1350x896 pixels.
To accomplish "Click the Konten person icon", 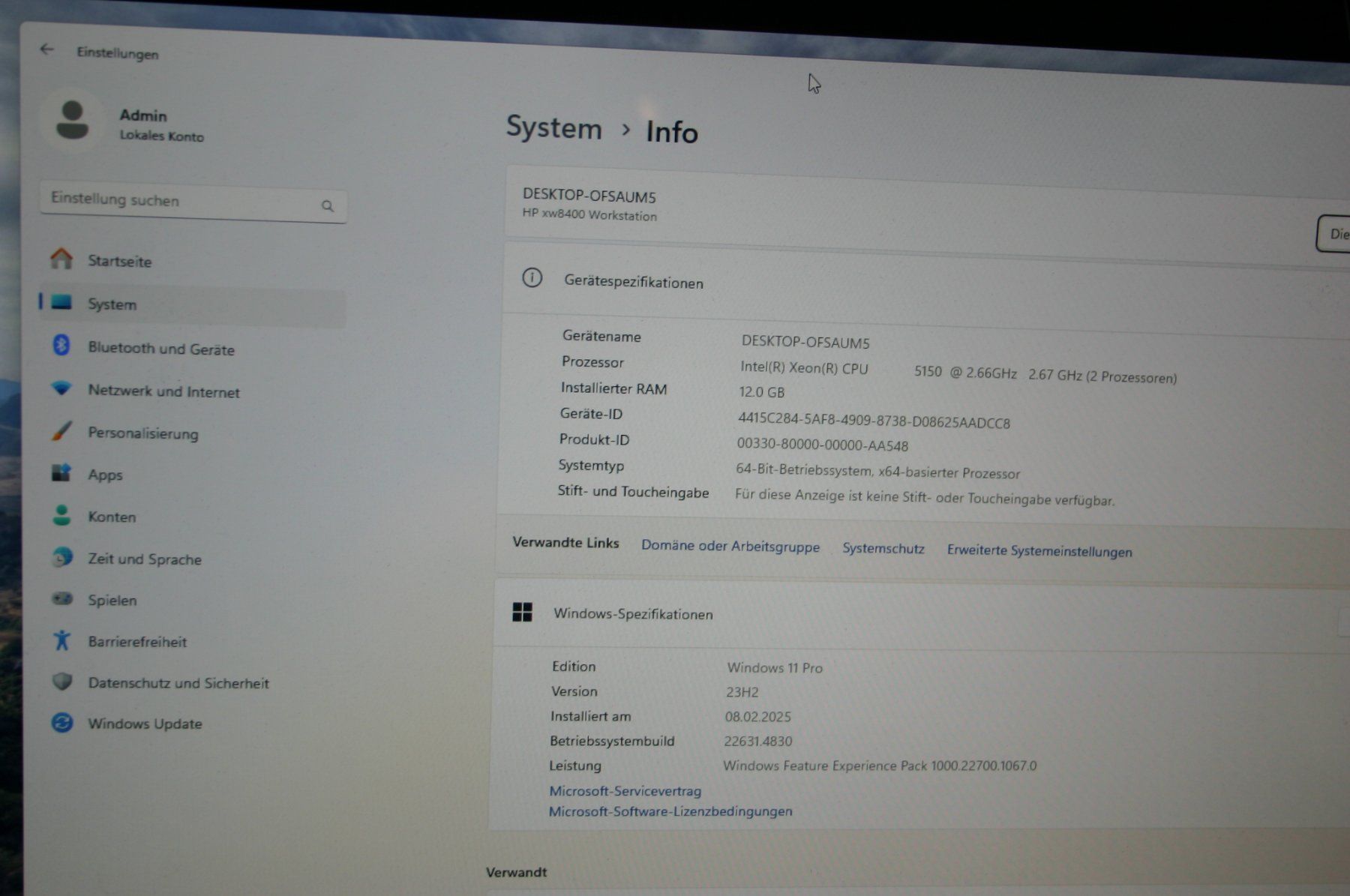I will (x=61, y=515).
